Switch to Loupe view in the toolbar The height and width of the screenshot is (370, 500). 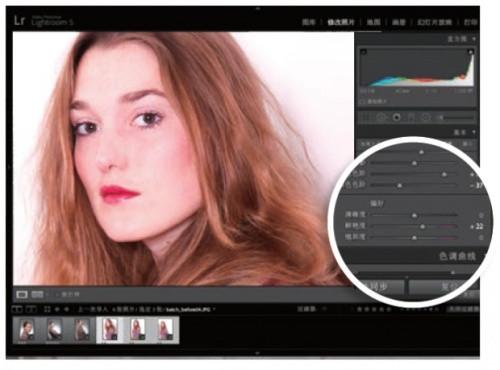22,294
